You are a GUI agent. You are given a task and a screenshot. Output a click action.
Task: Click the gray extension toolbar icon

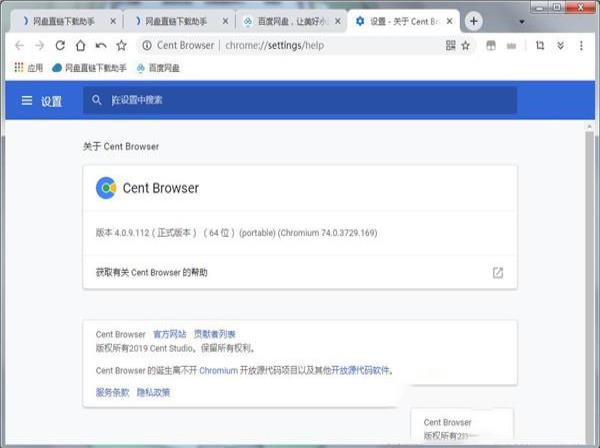point(511,46)
